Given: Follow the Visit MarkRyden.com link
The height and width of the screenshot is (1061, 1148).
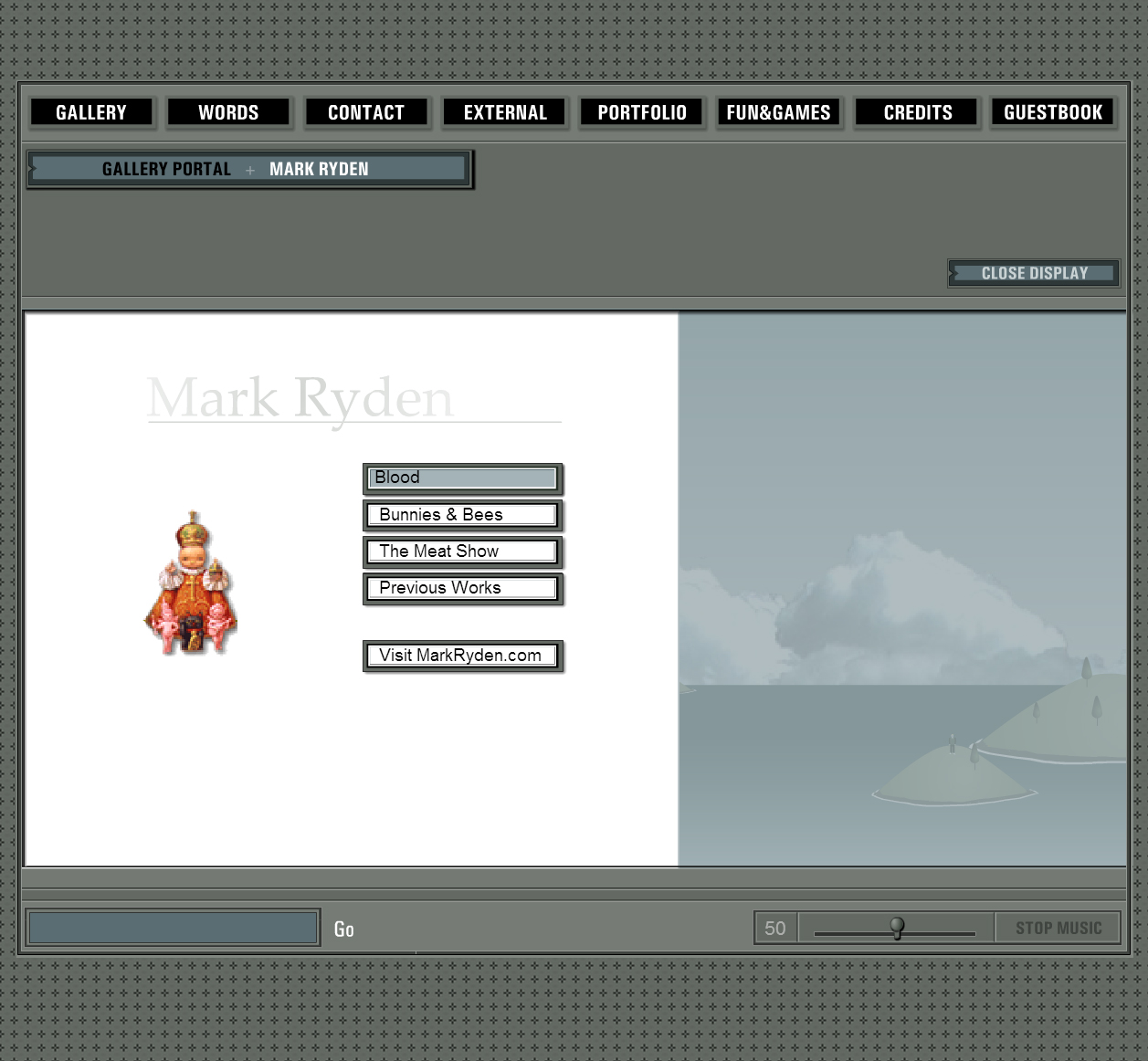Looking at the screenshot, I should point(462,656).
